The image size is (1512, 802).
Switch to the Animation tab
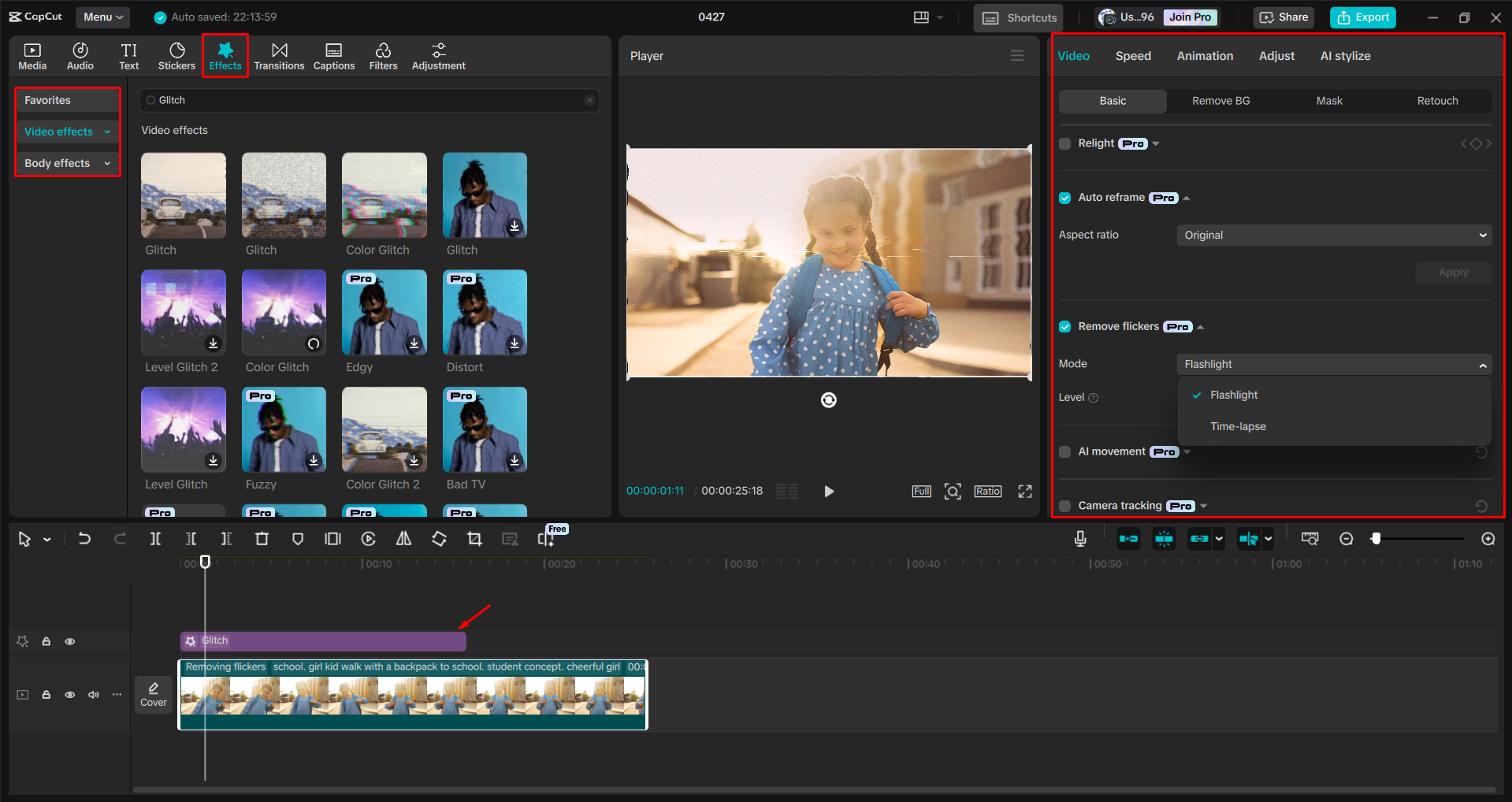pos(1204,55)
